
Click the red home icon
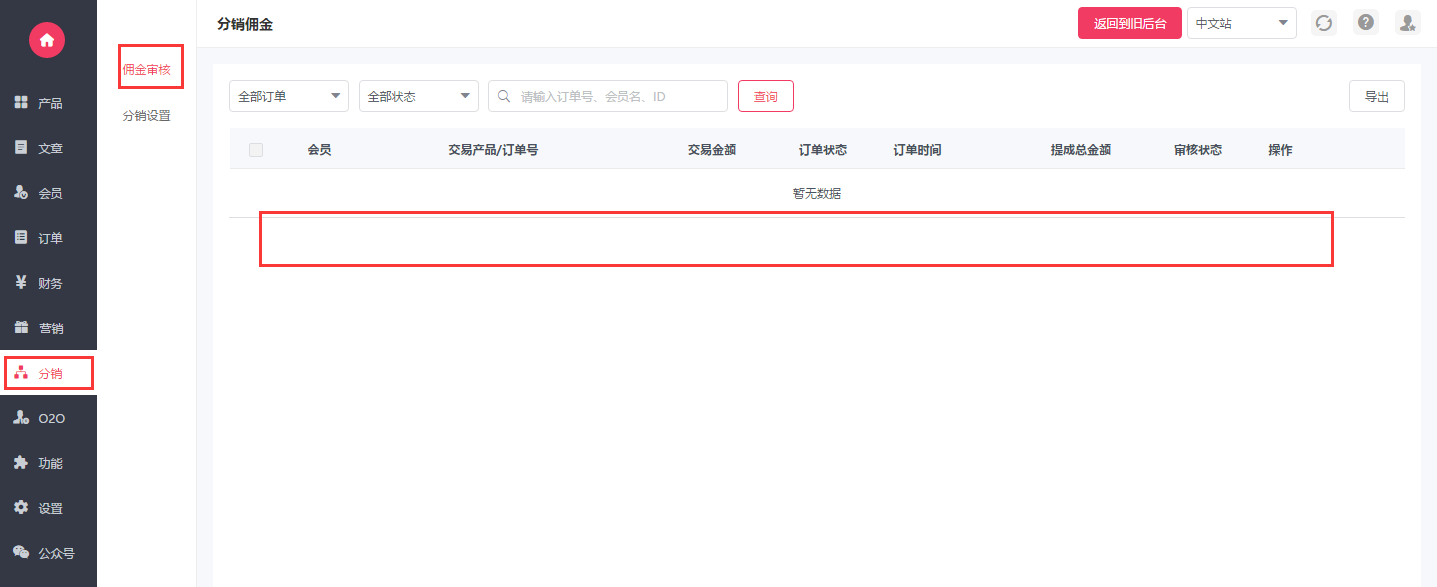coord(47,39)
